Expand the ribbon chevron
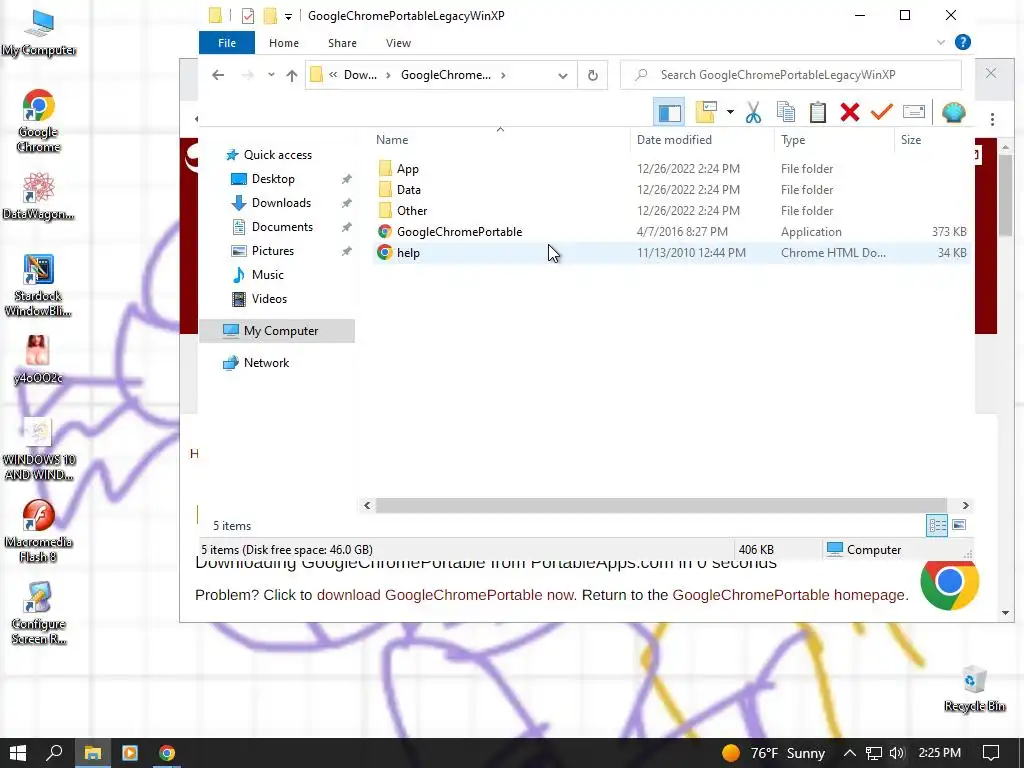The height and width of the screenshot is (768, 1024). [940, 42]
